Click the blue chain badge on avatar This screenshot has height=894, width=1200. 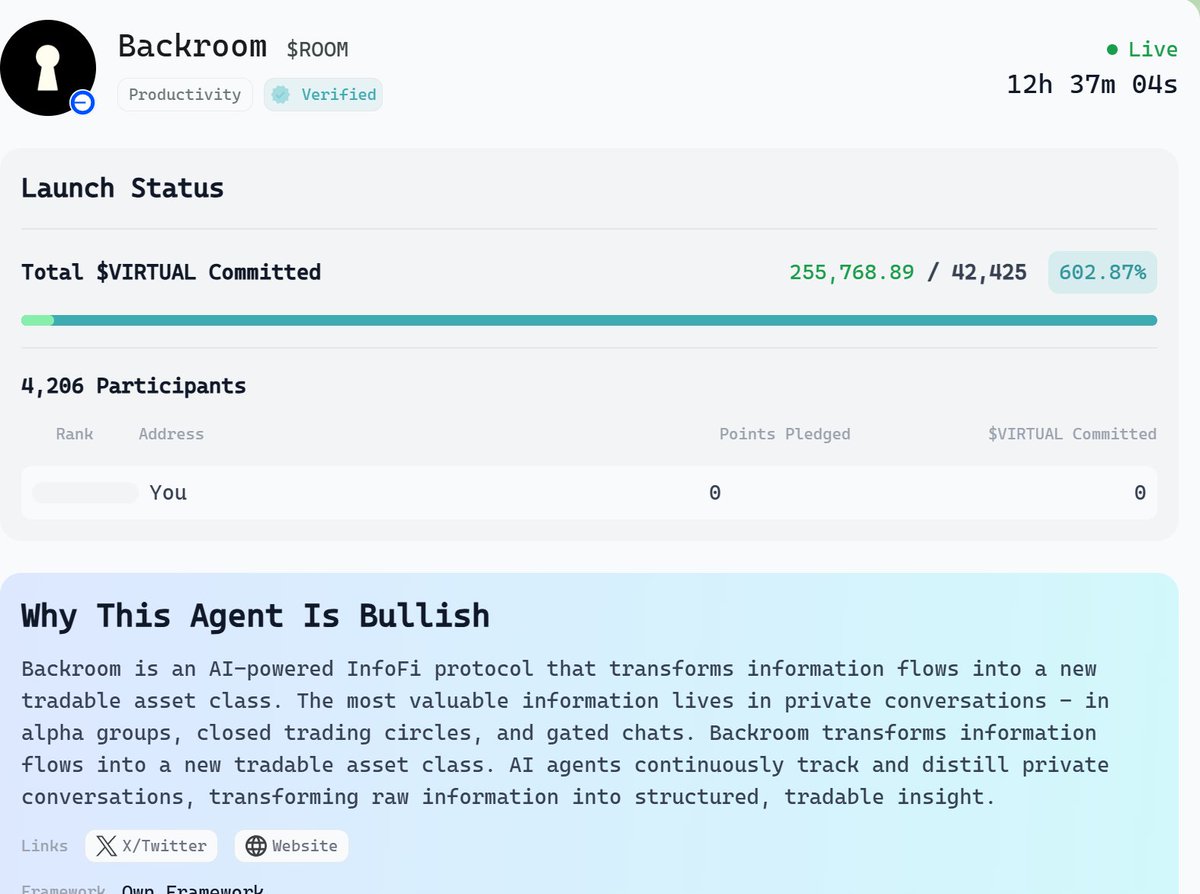tap(82, 102)
